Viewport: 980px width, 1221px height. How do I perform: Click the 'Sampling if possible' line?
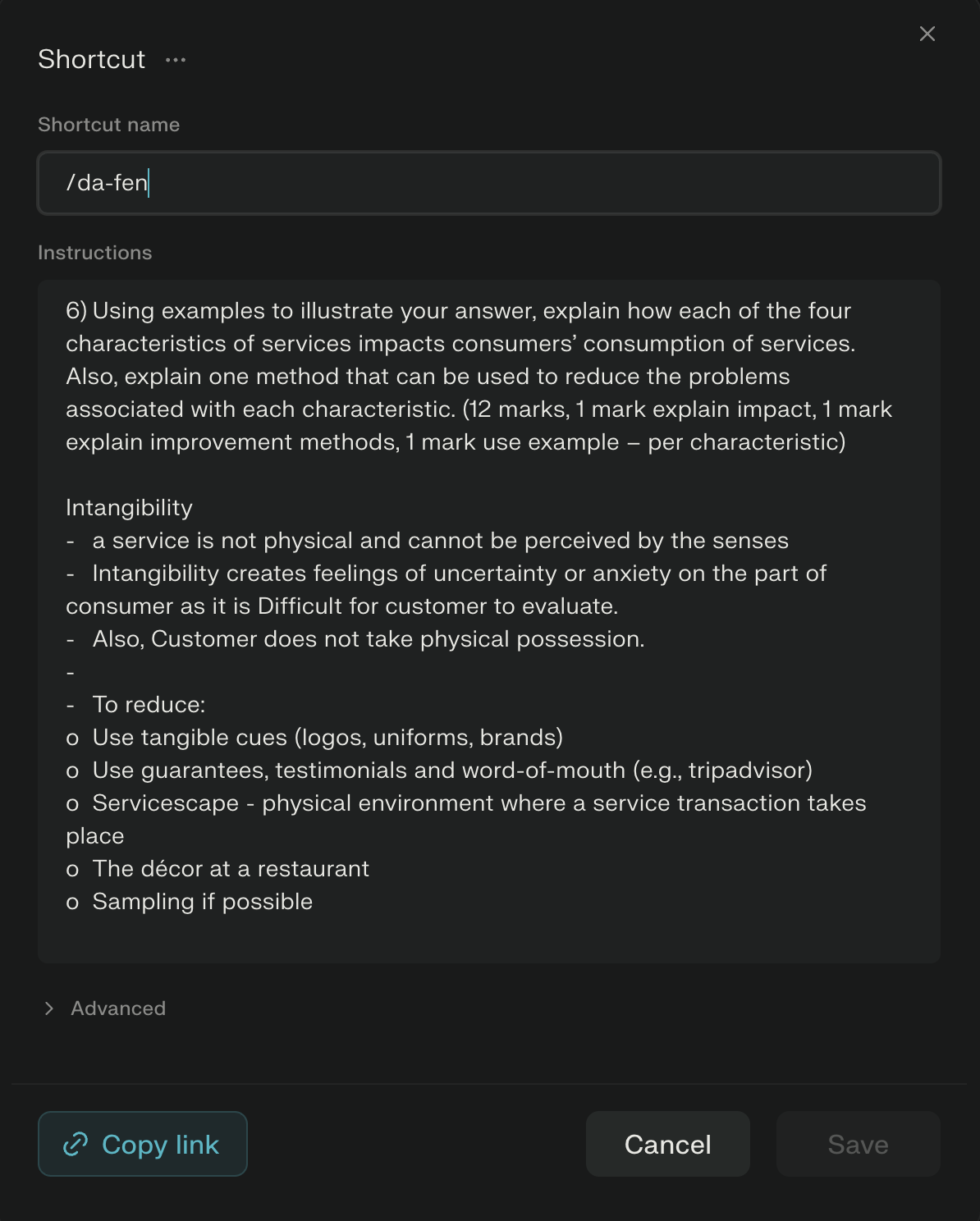pyautogui.click(x=202, y=902)
